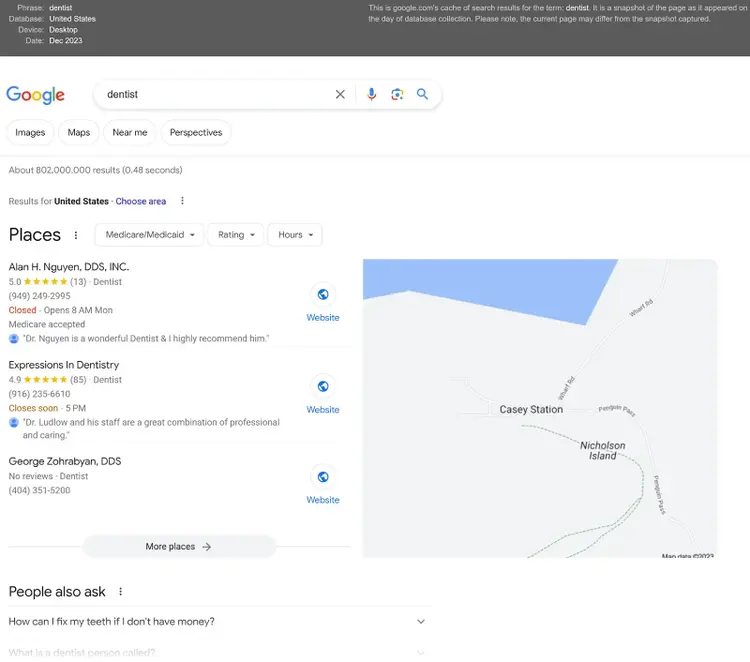Click the Google logo
This screenshot has width=750, height=662.
coord(35,95)
